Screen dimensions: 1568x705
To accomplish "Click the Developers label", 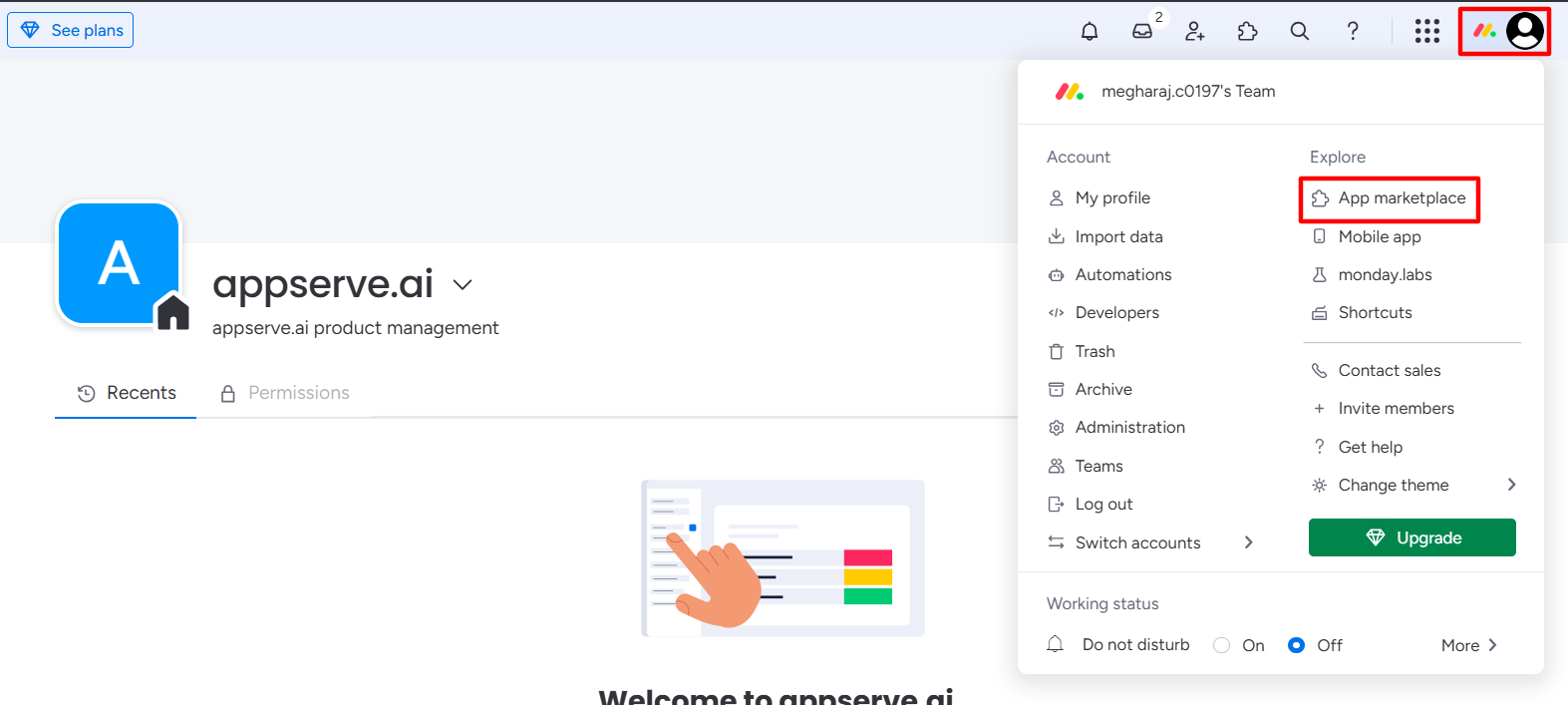I will point(1117,313).
